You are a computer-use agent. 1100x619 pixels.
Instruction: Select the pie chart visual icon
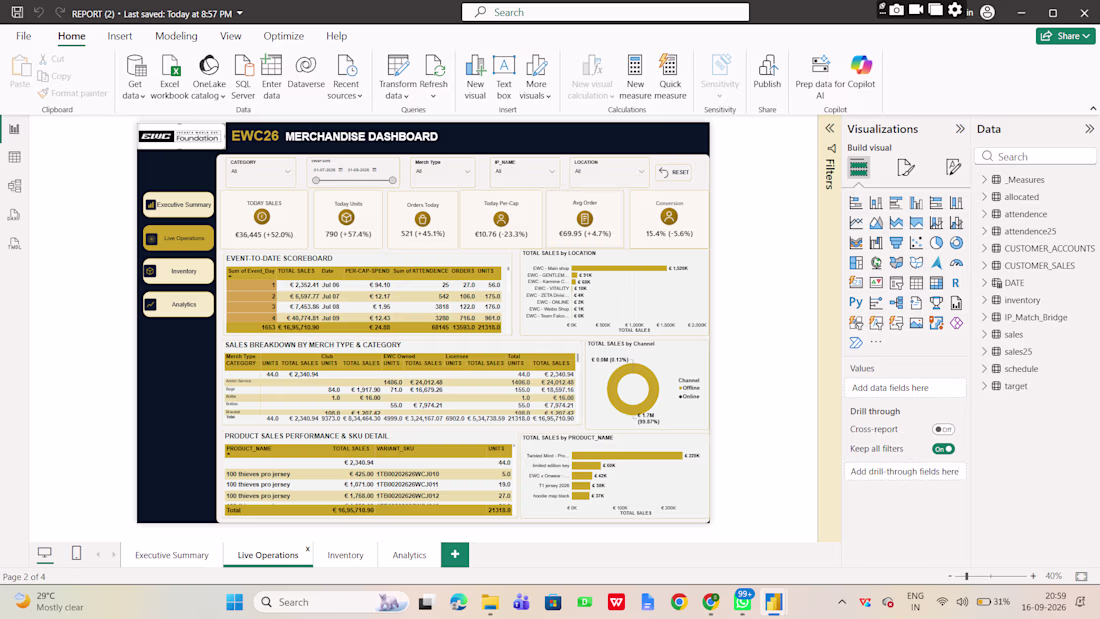click(936, 243)
